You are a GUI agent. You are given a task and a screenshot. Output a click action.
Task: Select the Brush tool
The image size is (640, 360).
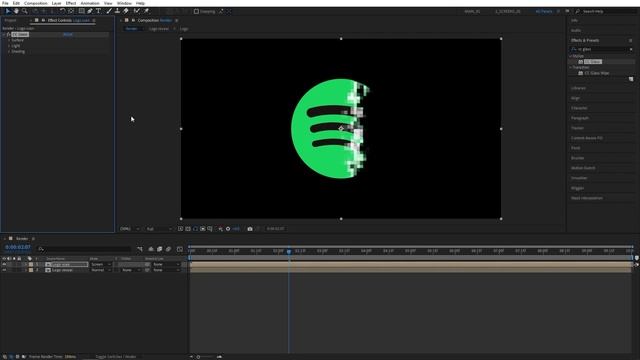click(x=109, y=11)
